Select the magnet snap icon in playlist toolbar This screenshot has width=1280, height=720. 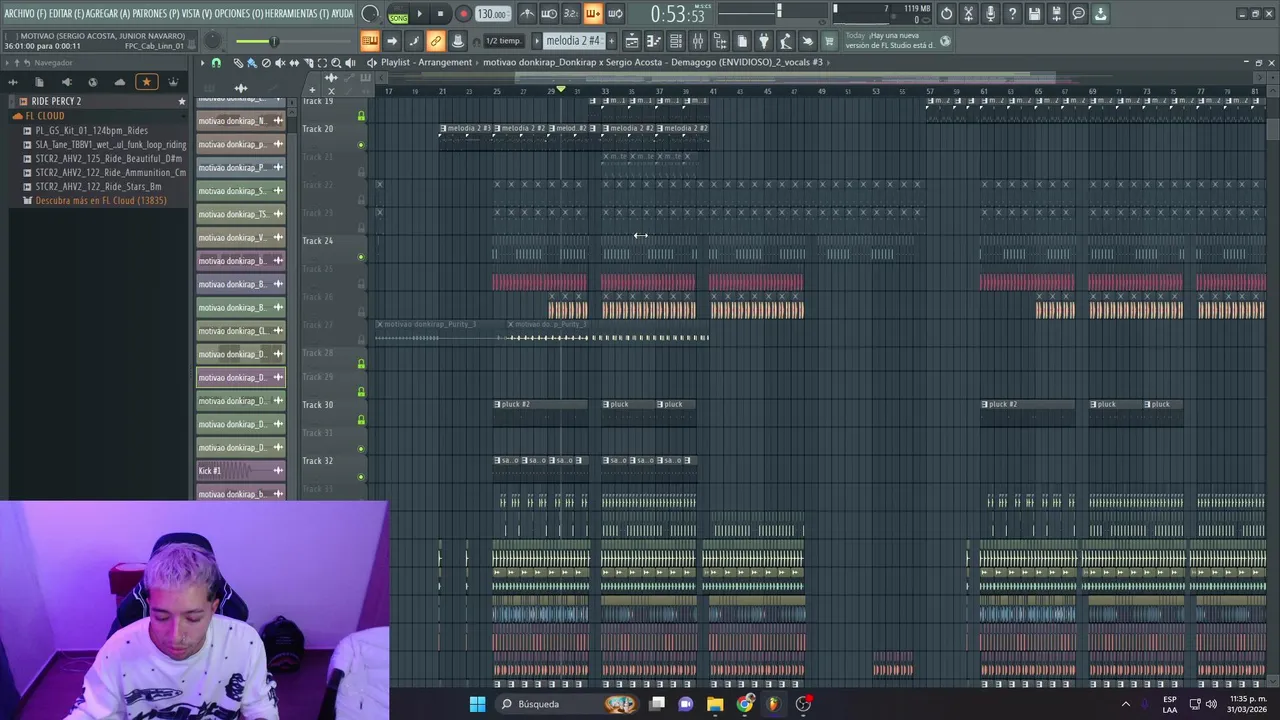(x=216, y=62)
